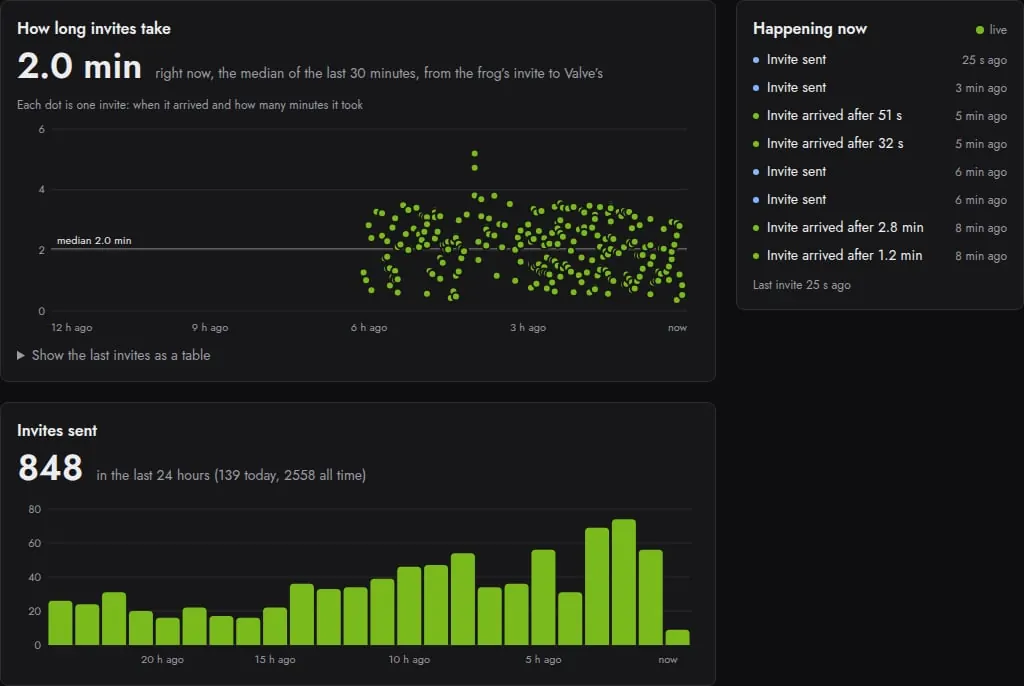Select the 'Invite sent' entry 25 s ago

point(880,59)
